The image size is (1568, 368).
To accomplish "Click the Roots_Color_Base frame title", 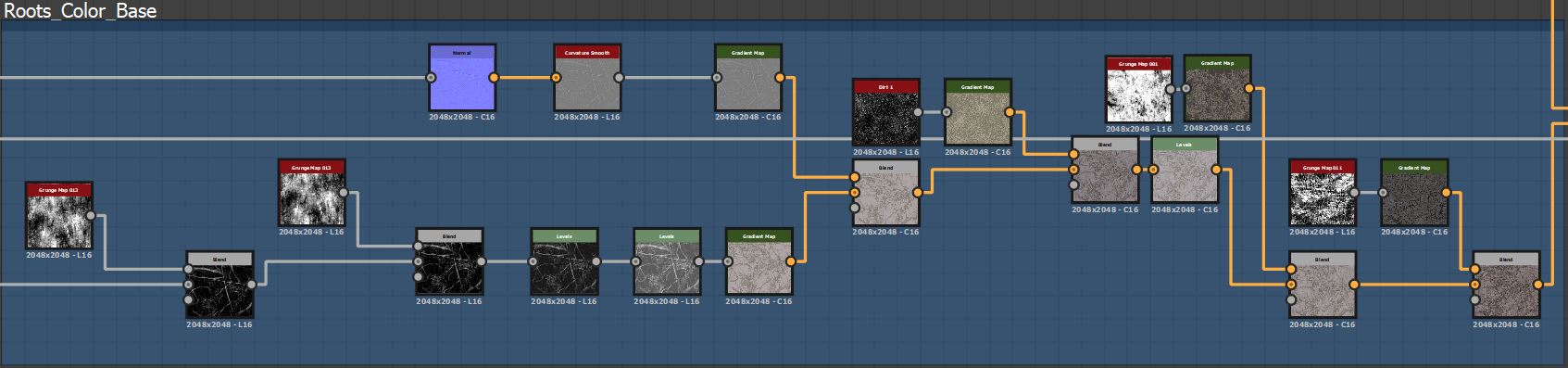I will click(x=81, y=11).
